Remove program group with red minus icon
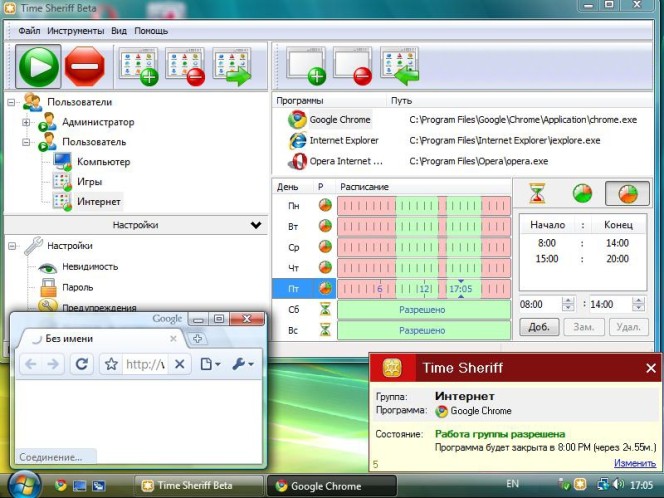This screenshot has width=664, height=498. point(185,66)
